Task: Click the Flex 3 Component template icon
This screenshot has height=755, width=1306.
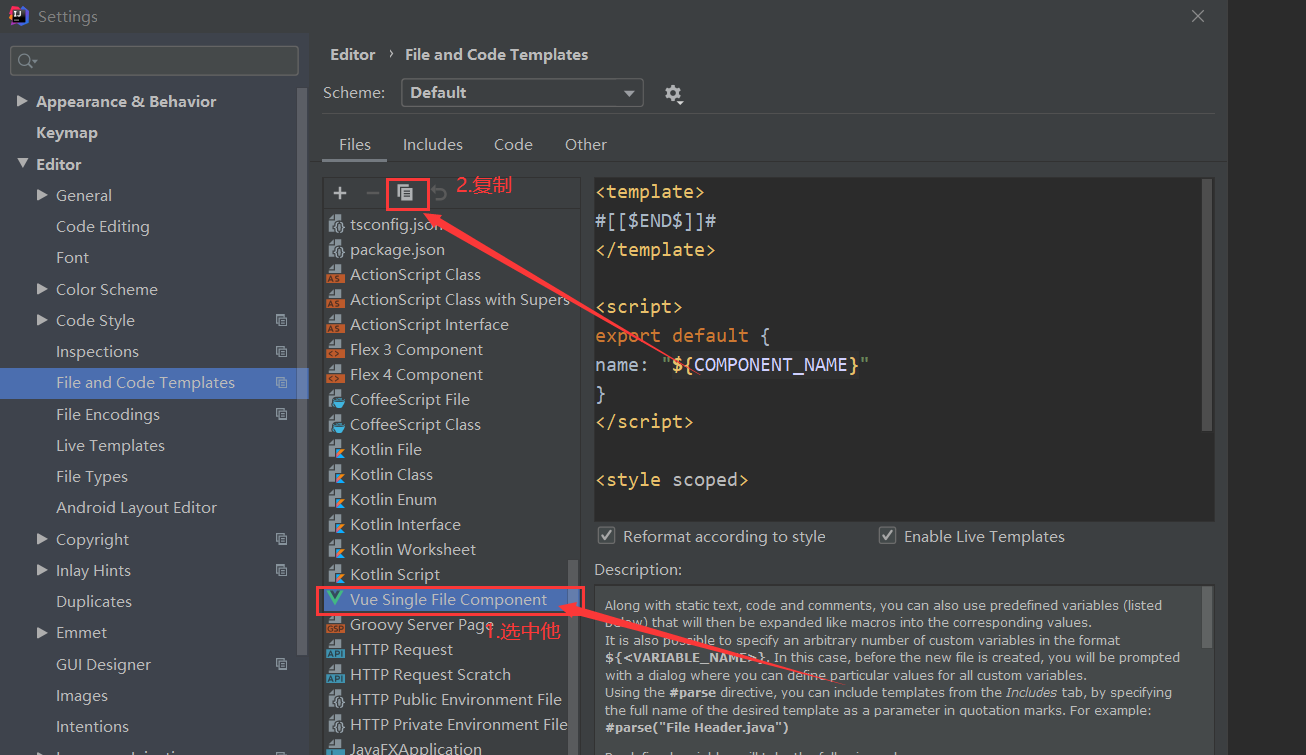Action: [335, 350]
